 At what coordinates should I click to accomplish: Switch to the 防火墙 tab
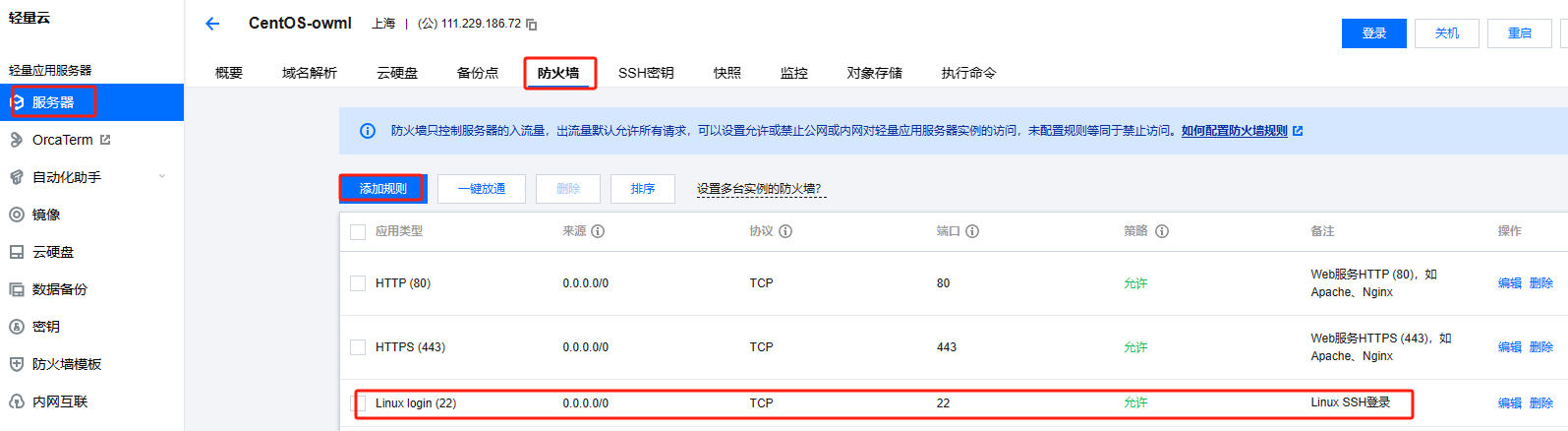click(x=558, y=73)
